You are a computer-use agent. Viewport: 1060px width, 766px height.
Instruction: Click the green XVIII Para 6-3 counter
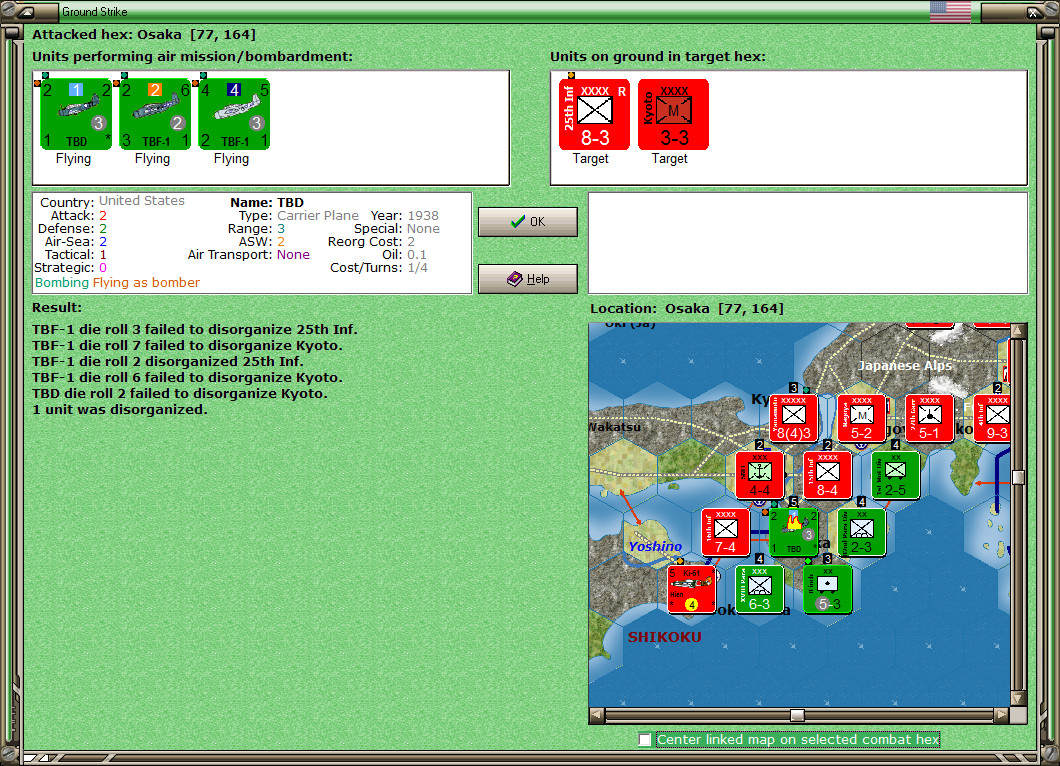coord(759,590)
